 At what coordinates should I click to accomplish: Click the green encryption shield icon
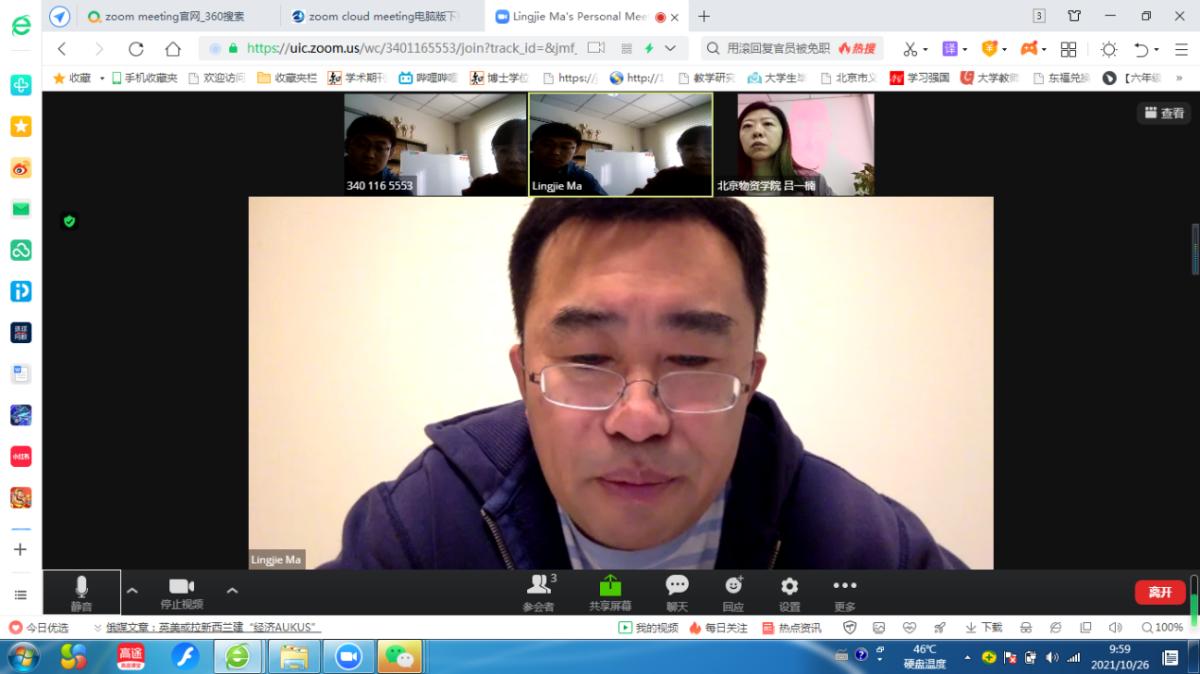click(x=69, y=221)
